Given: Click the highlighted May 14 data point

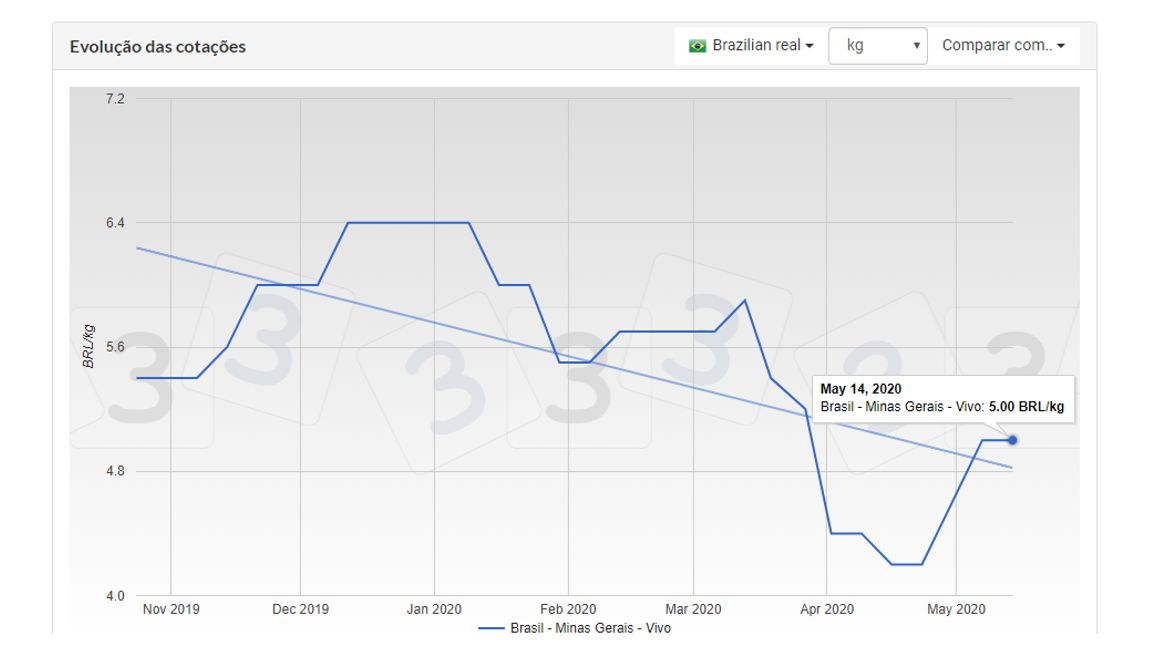Looking at the screenshot, I should click(1013, 440).
